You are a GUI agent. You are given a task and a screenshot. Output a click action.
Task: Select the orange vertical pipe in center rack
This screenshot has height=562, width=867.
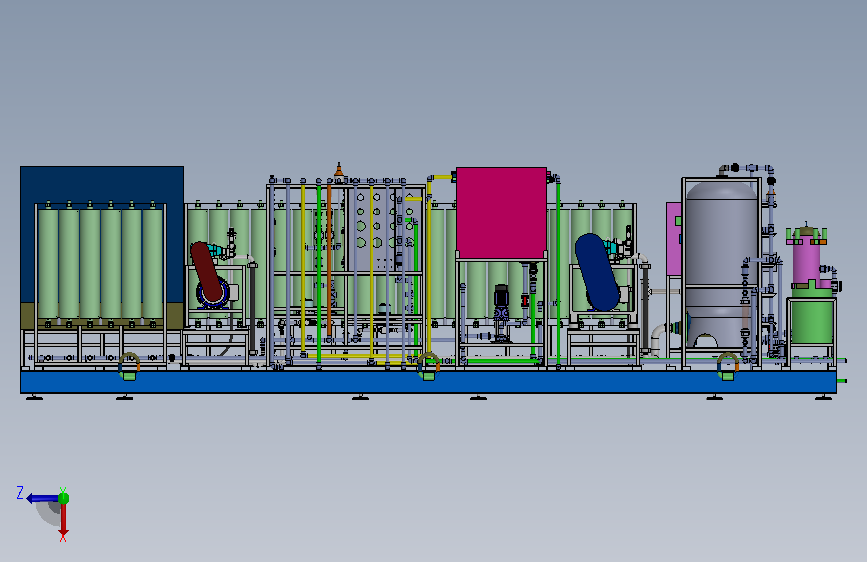click(x=329, y=260)
